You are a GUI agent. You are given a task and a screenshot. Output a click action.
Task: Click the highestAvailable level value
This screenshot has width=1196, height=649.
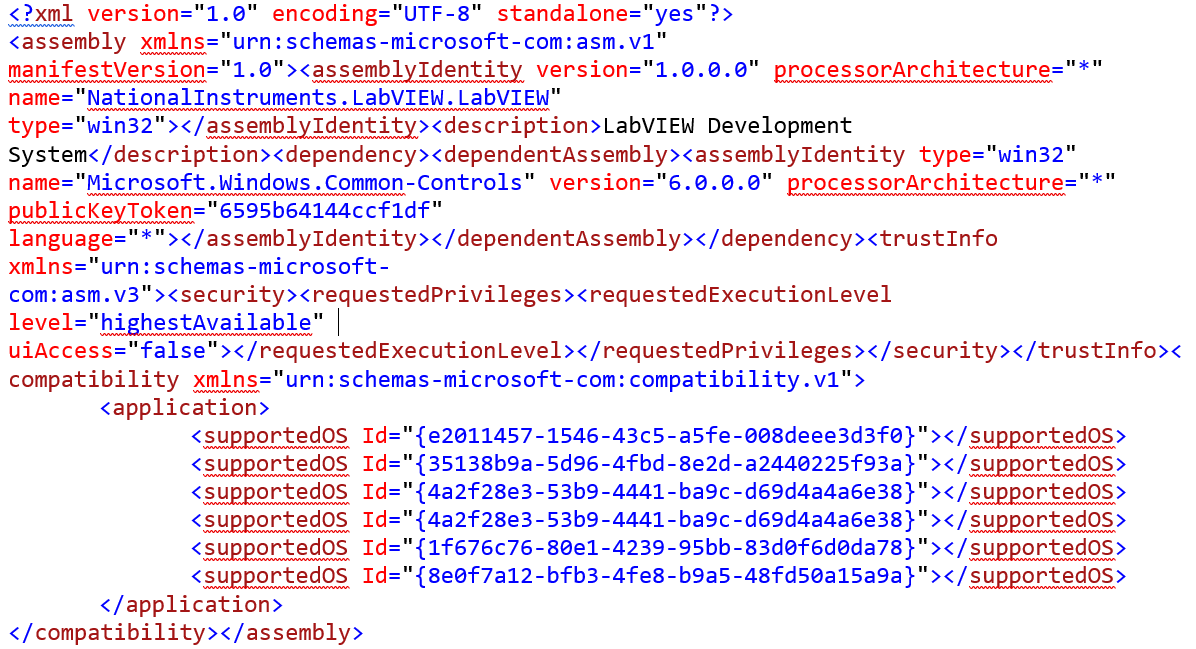205,323
